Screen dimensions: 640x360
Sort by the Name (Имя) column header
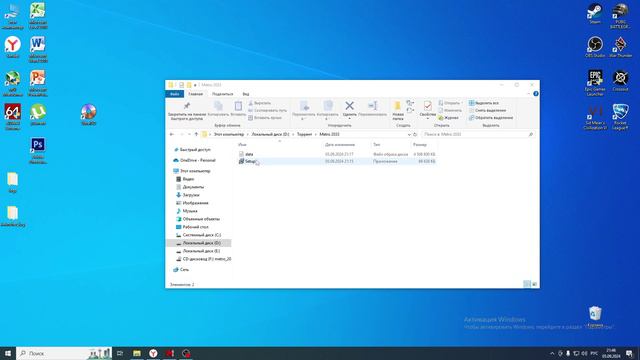tap(279, 144)
